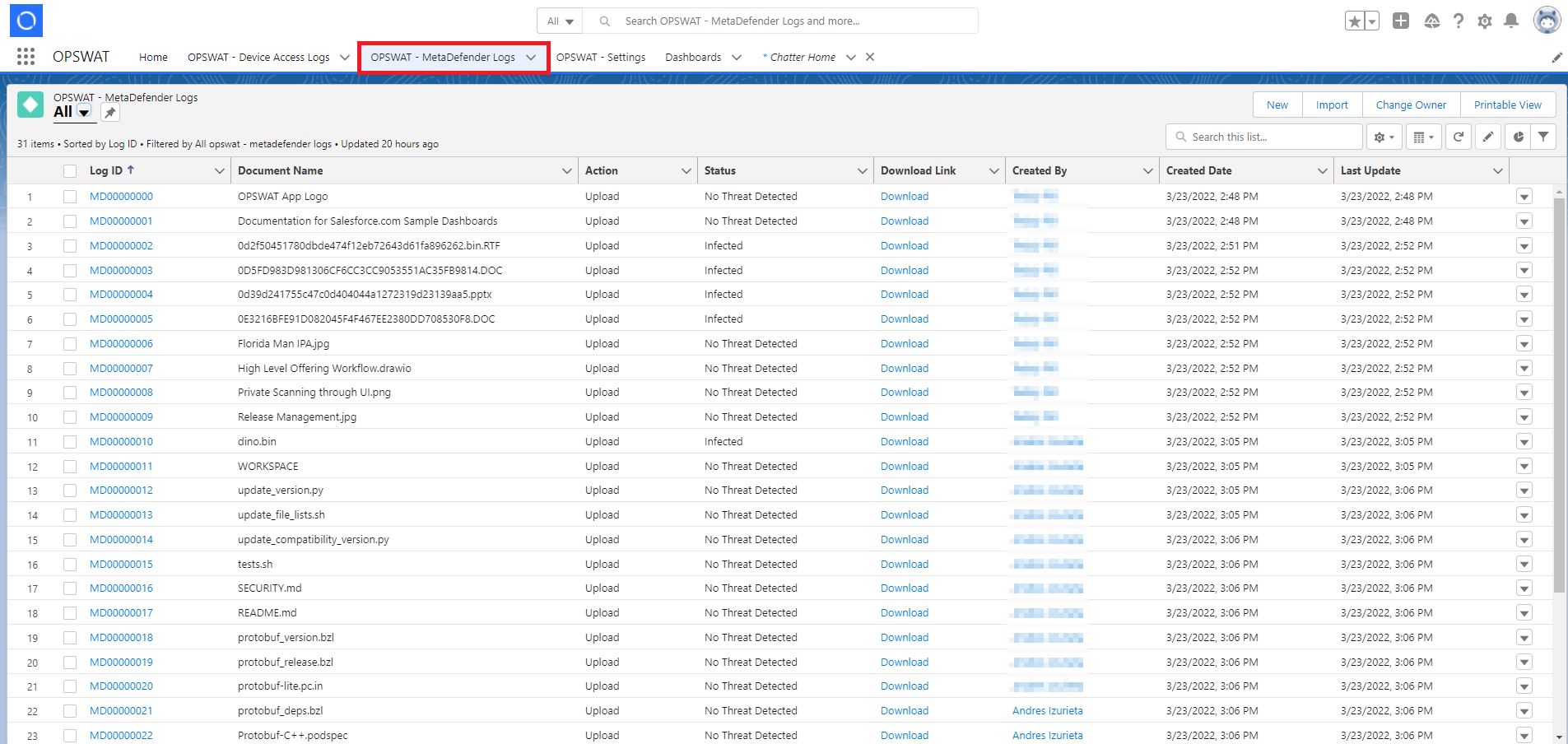Switch to the Dashboards tab

click(x=693, y=58)
